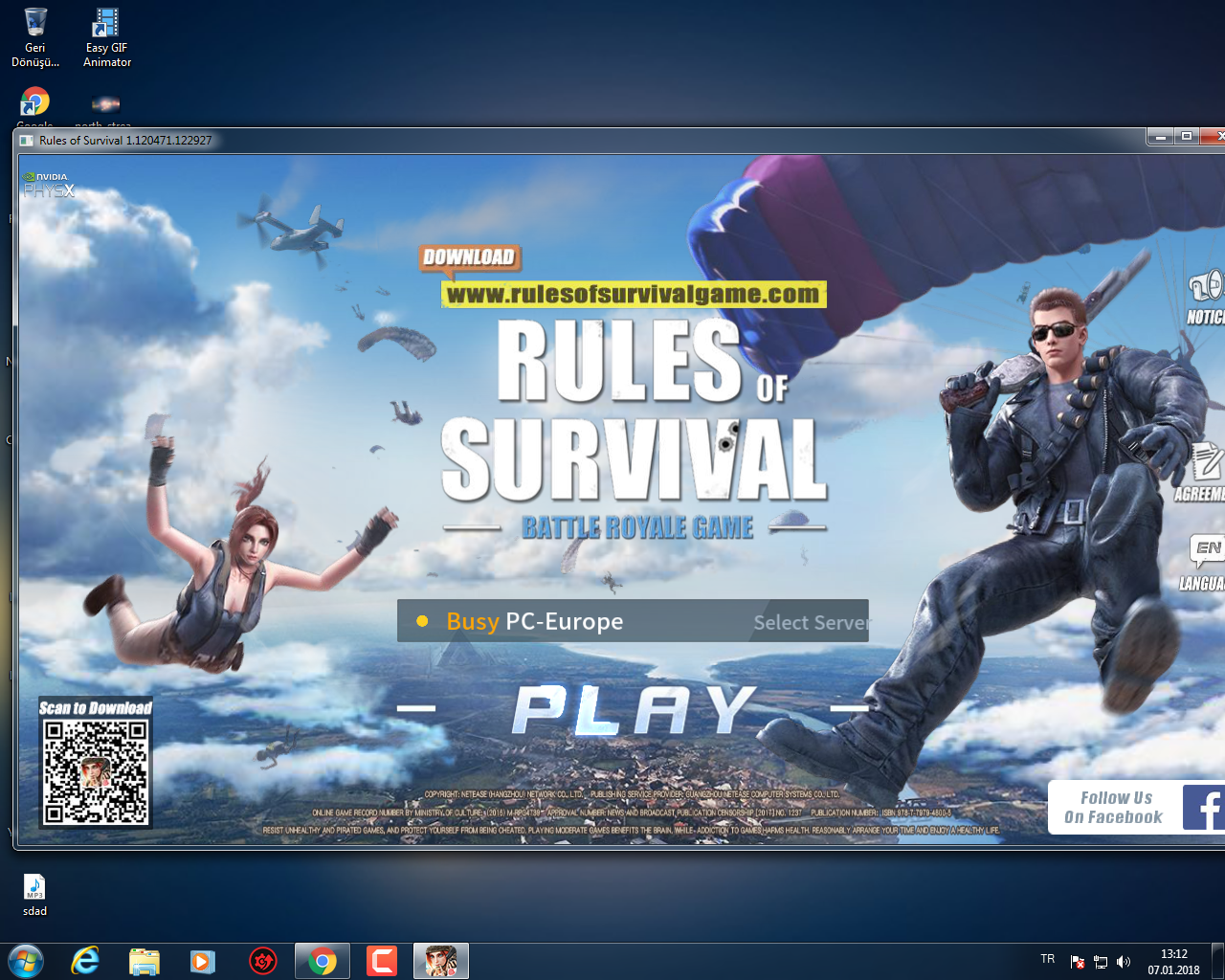Open Windows Explorer from taskbar
Screen dimensions: 1225x980
(145, 961)
